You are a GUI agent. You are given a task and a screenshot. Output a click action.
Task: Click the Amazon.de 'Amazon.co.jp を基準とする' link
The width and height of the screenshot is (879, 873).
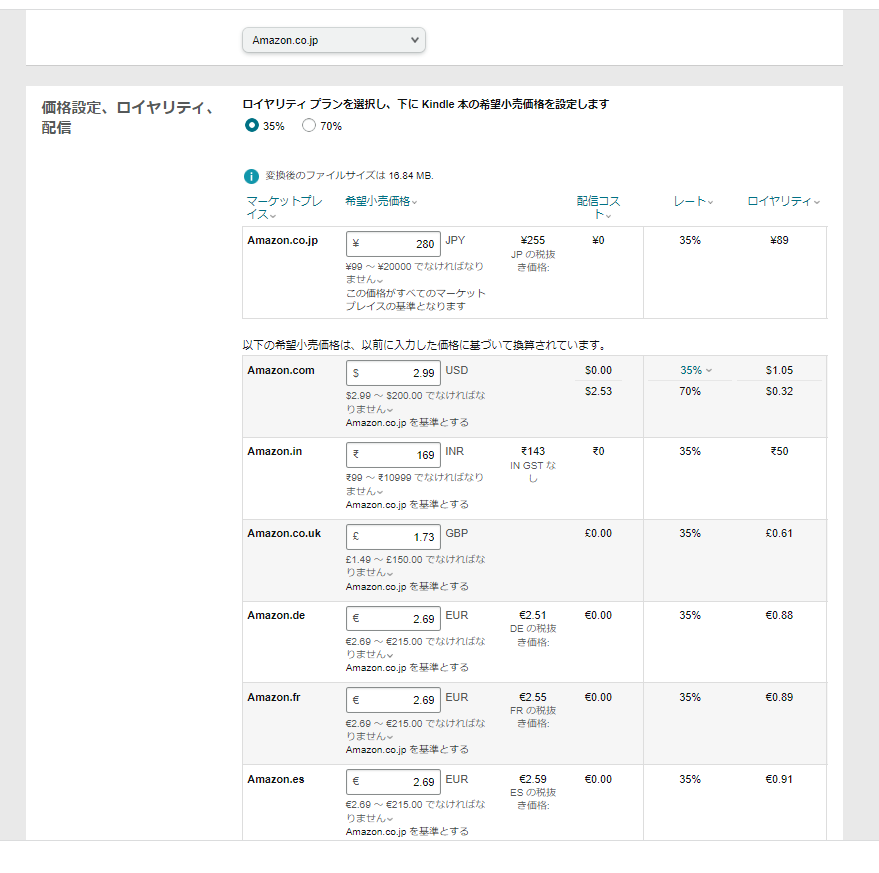pyautogui.click(x=407, y=667)
